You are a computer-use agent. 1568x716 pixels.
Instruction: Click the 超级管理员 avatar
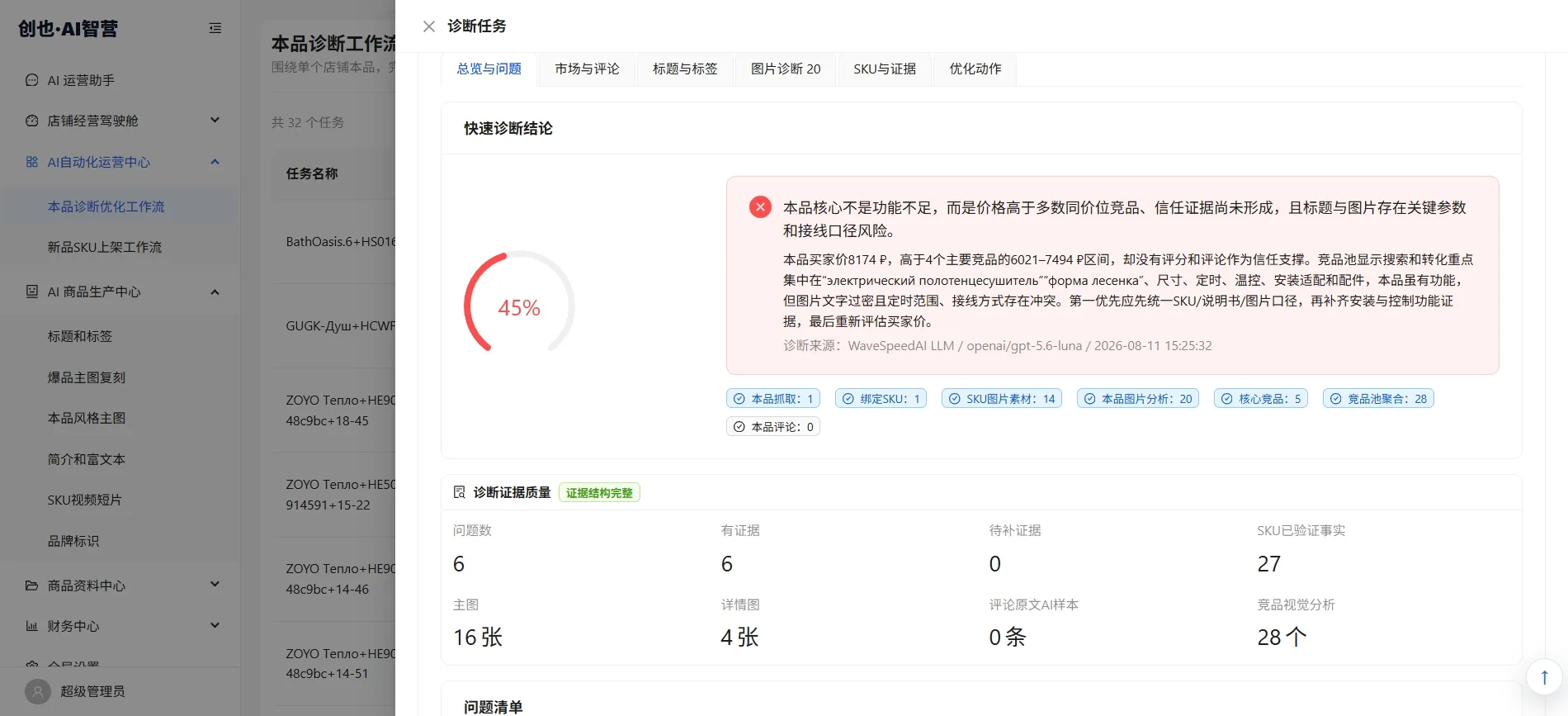tap(38, 691)
